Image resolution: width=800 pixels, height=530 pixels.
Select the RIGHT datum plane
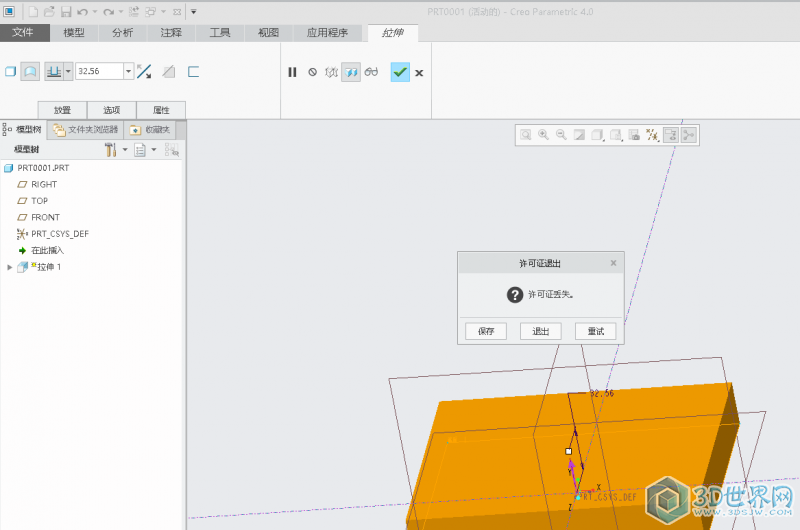(x=44, y=184)
